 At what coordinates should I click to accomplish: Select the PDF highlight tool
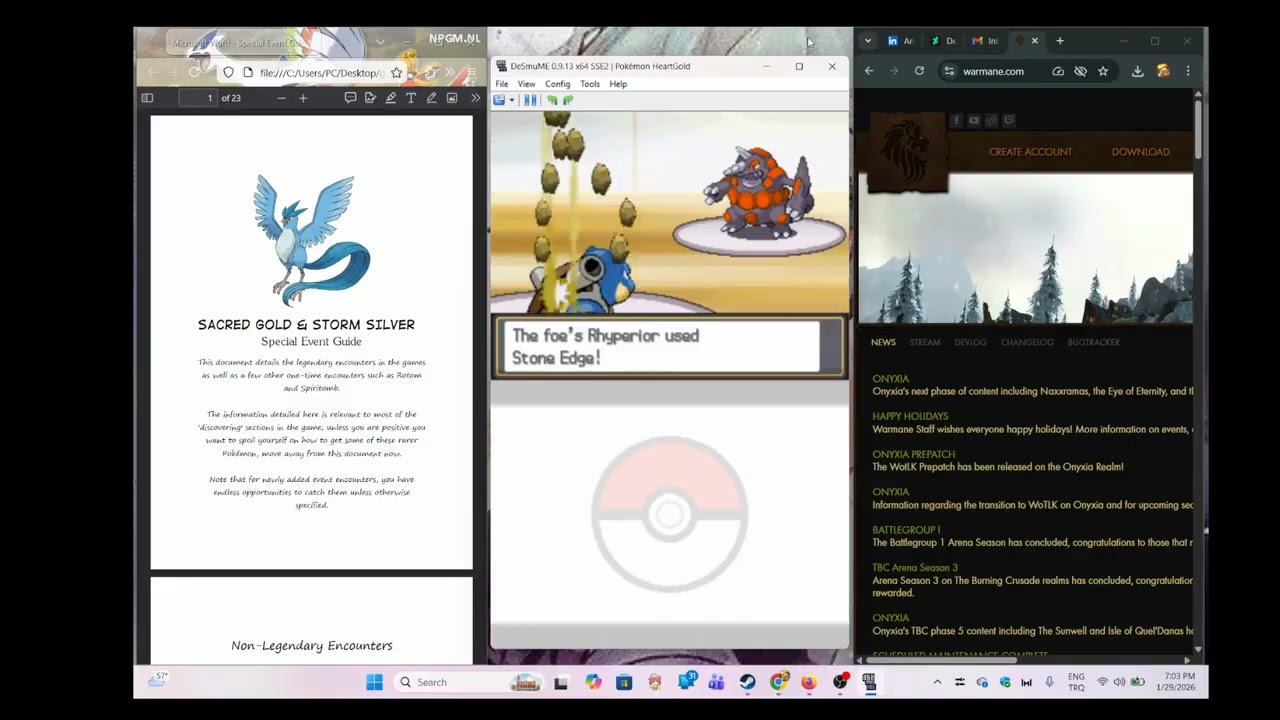(390, 98)
